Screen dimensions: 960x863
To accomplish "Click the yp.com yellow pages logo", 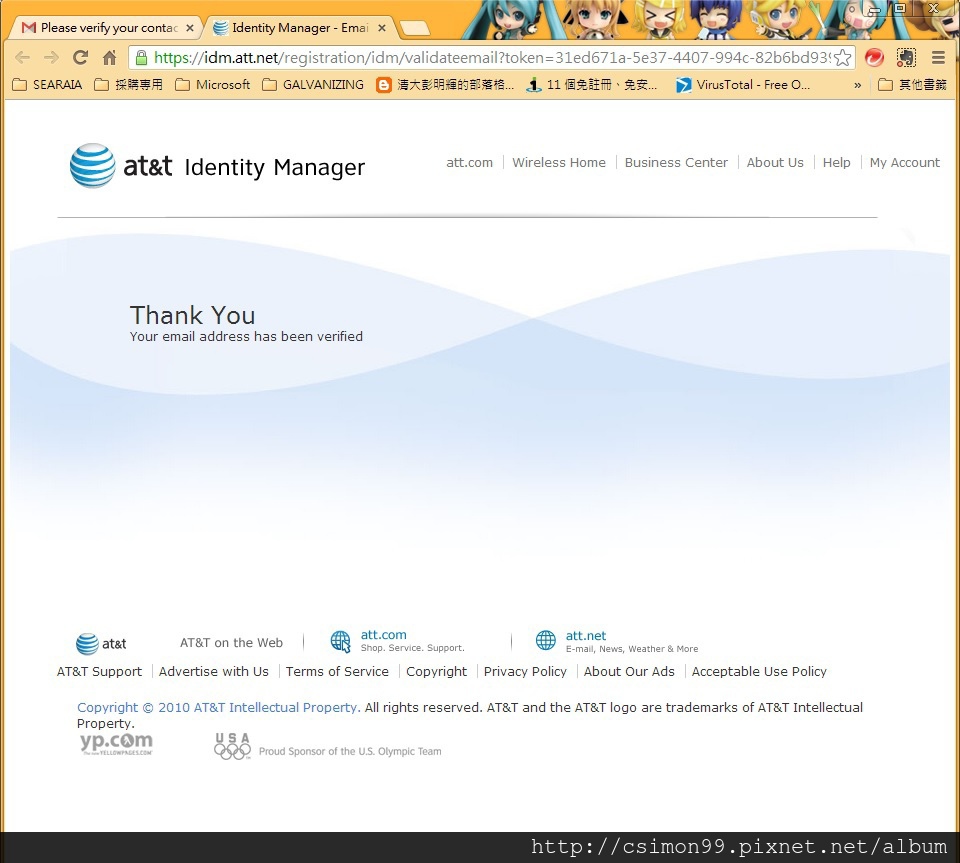I will 116,743.
